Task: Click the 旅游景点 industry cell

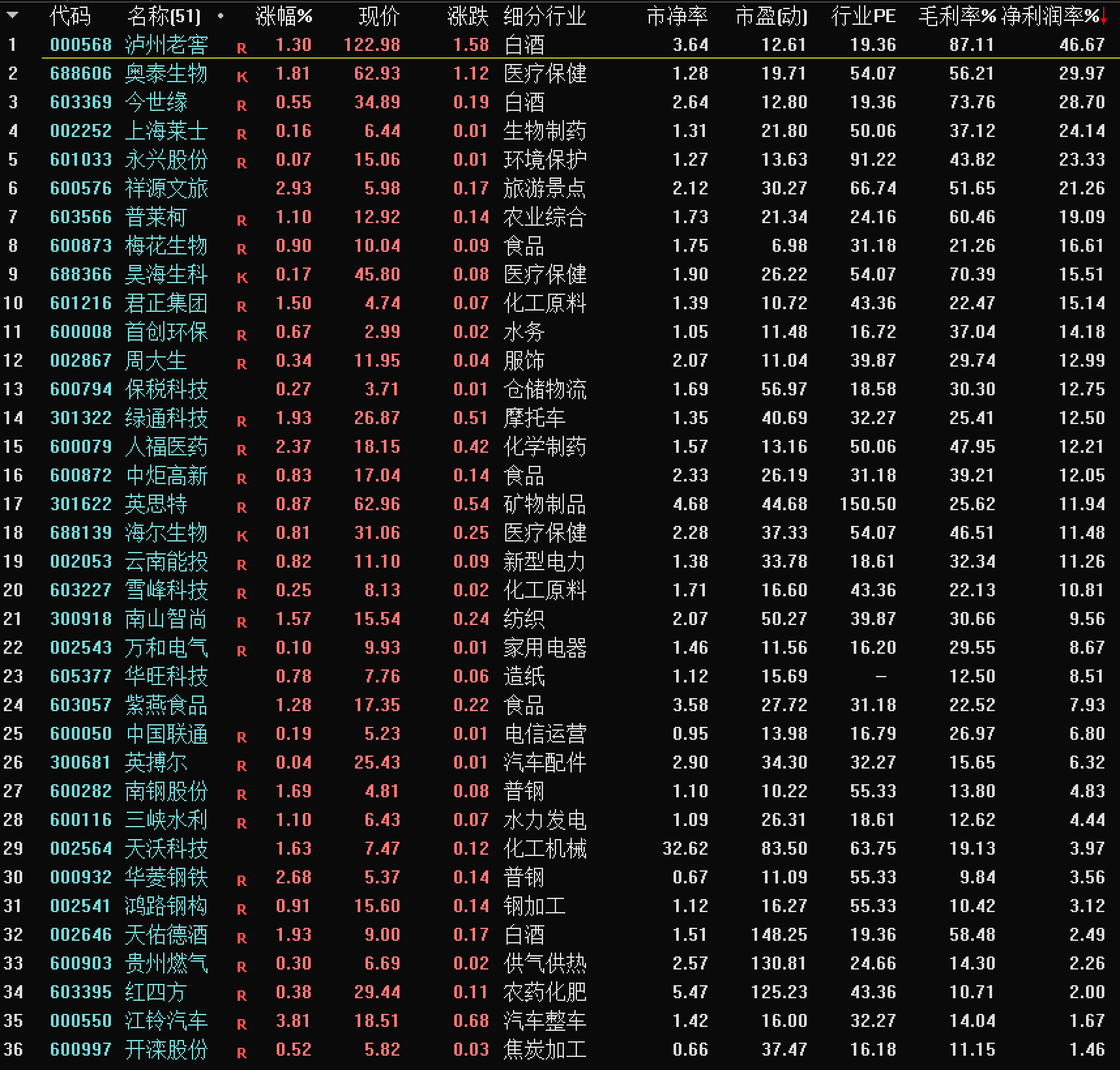Action: pos(545,188)
